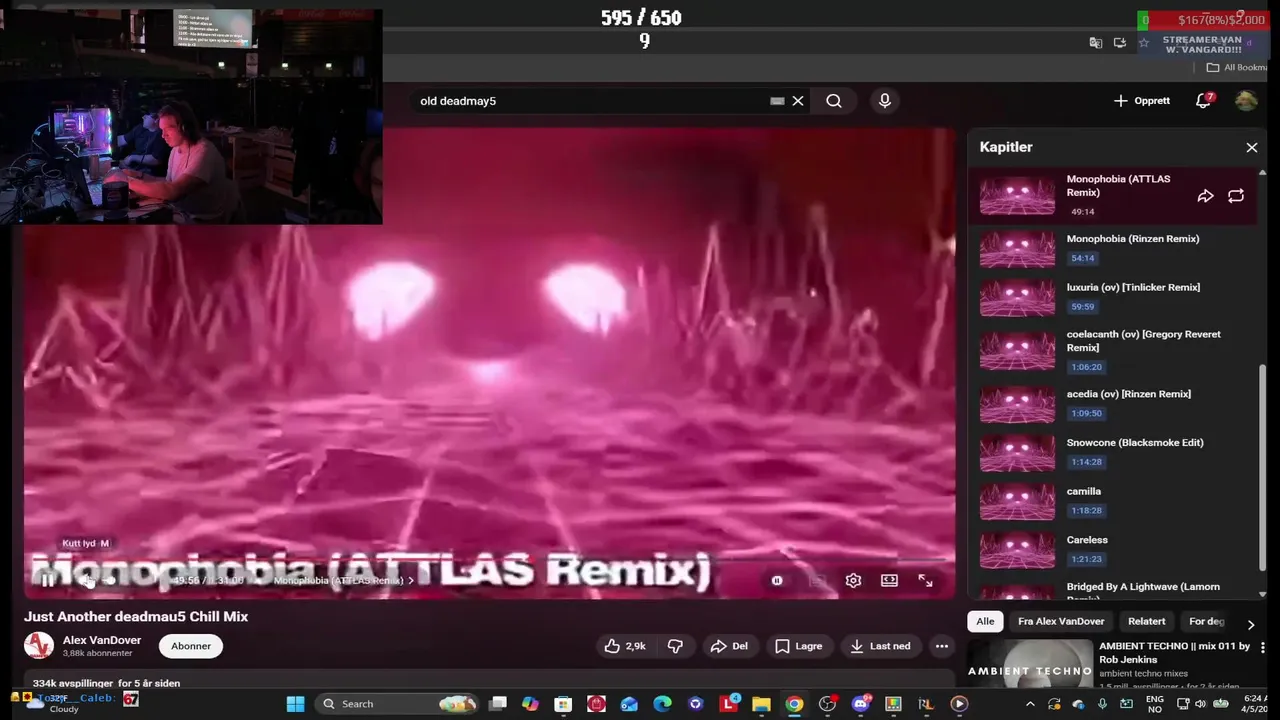The height and width of the screenshot is (720, 1280).
Task: Bookmark this page with the star icon
Action: click(1143, 43)
